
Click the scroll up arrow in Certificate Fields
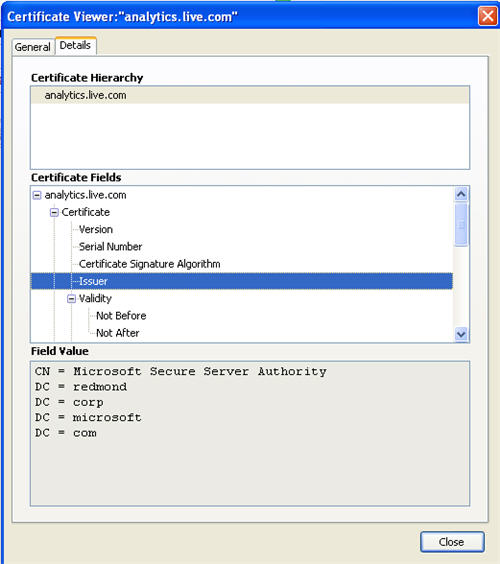coord(461,194)
